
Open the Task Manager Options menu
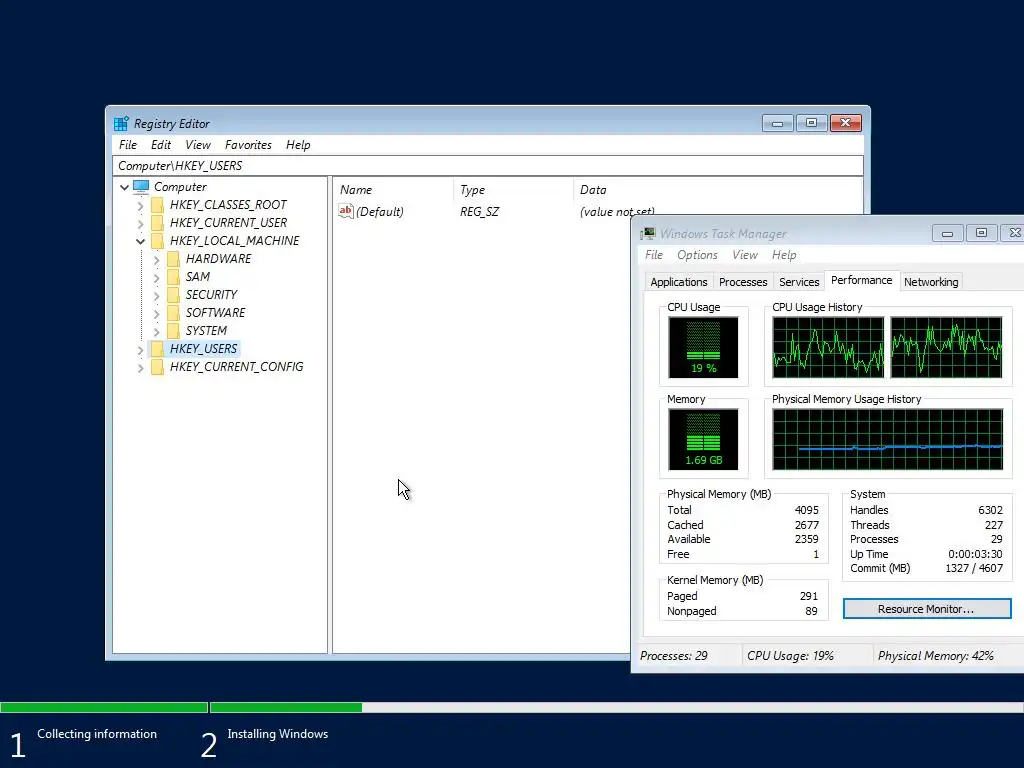click(x=697, y=255)
